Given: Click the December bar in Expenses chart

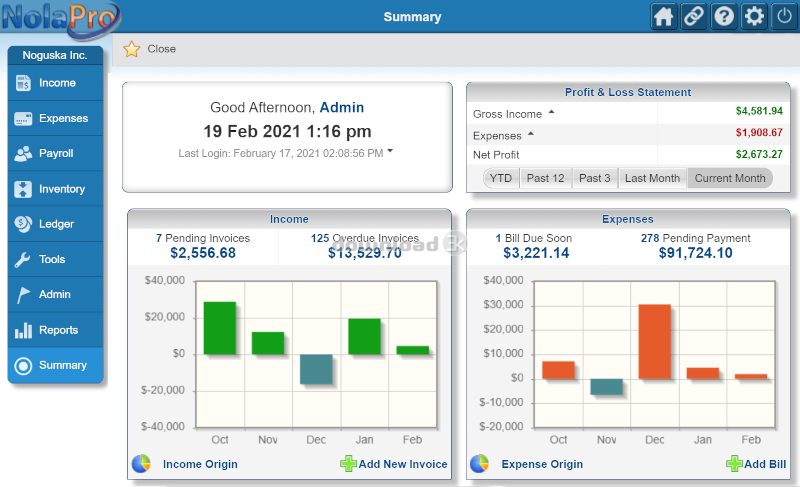Looking at the screenshot, I should pos(654,341).
